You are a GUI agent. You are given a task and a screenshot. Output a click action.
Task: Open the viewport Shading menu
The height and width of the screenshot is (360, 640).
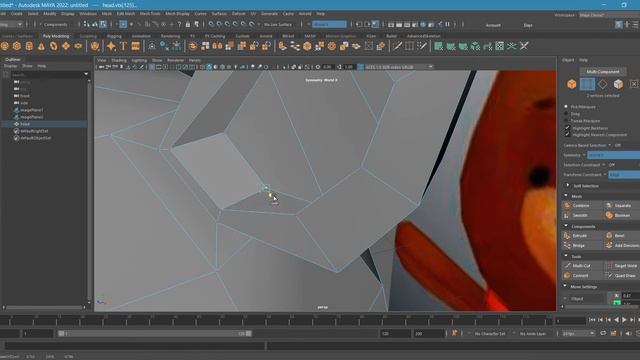coord(119,60)
